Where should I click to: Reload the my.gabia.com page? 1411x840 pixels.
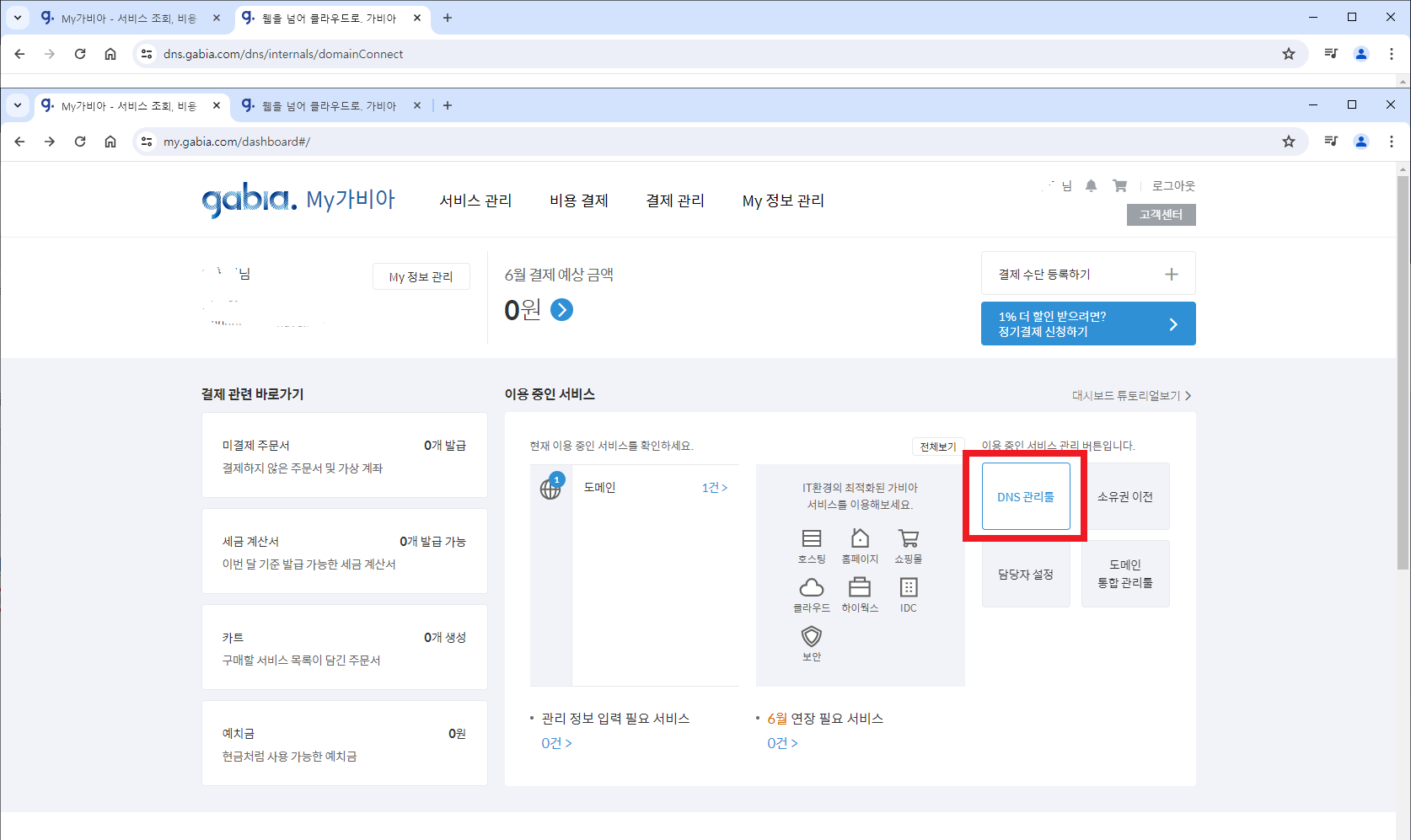coord(80,142)
